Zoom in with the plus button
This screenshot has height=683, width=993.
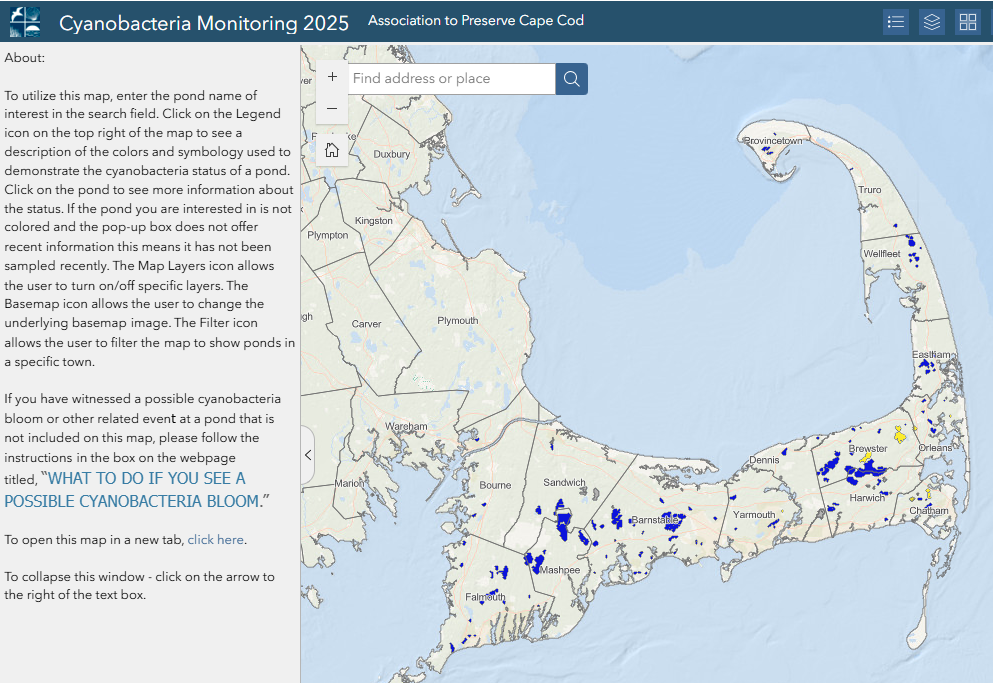coord(332,77)
